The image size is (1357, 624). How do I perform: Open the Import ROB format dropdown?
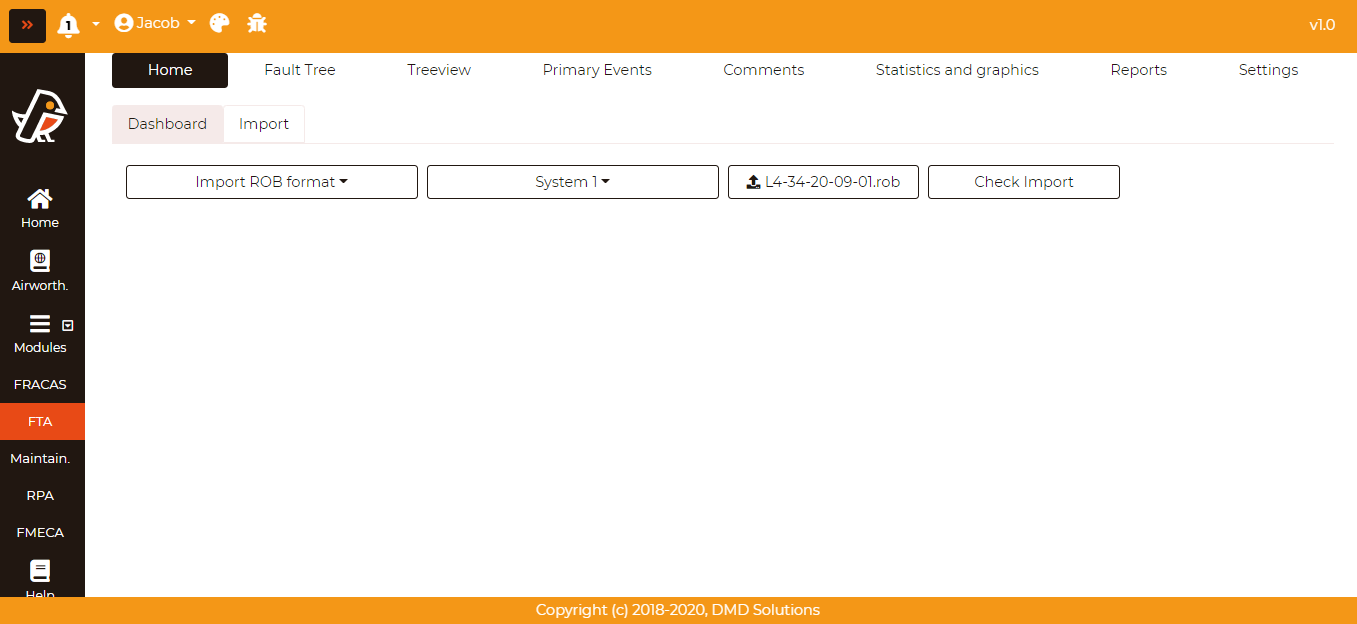click(271, 182)
